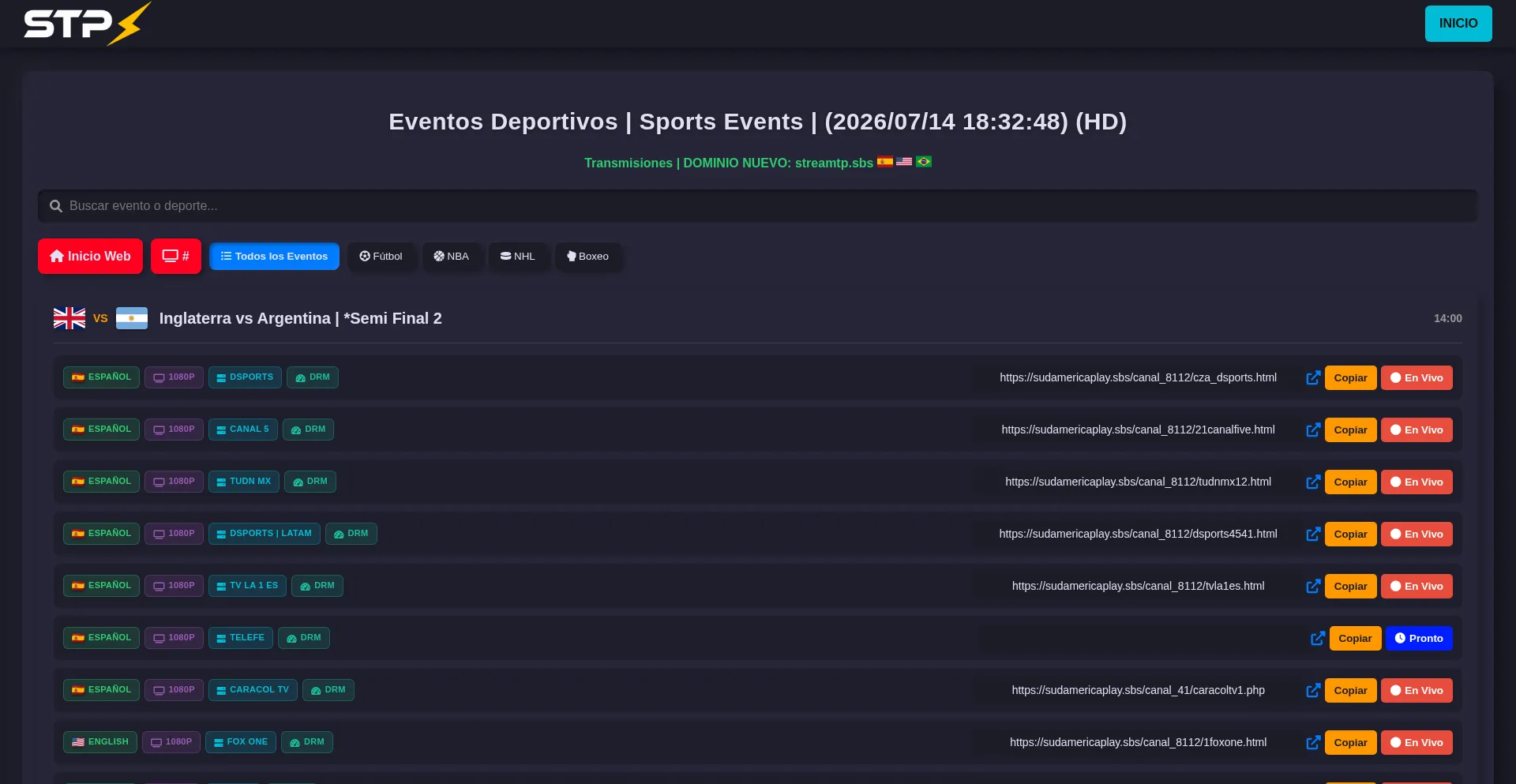
Task: Click the ENGLISH language tag
Action: point(100,742)
